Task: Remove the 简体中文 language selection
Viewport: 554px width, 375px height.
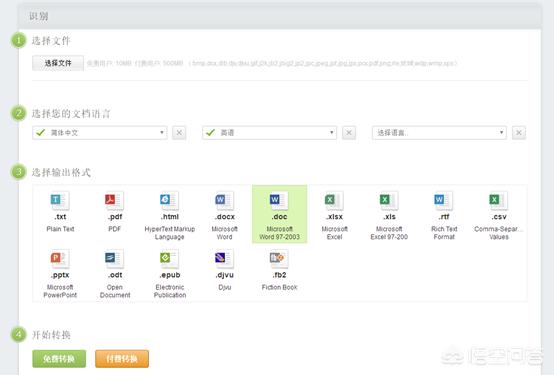Action: (x=179, y=133)
